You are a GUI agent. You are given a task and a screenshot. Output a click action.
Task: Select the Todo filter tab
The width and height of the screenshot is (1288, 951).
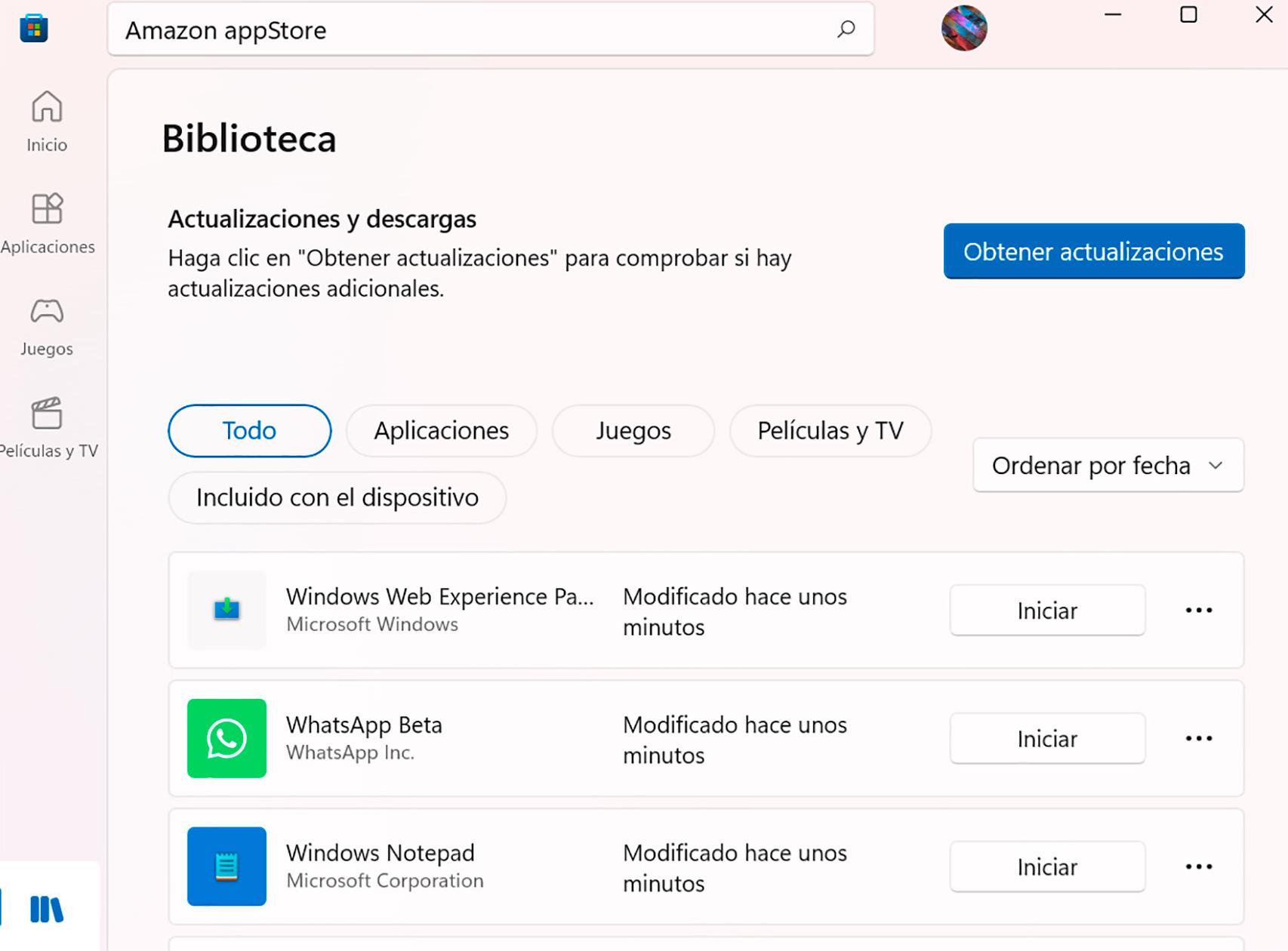tap(249, 430)
